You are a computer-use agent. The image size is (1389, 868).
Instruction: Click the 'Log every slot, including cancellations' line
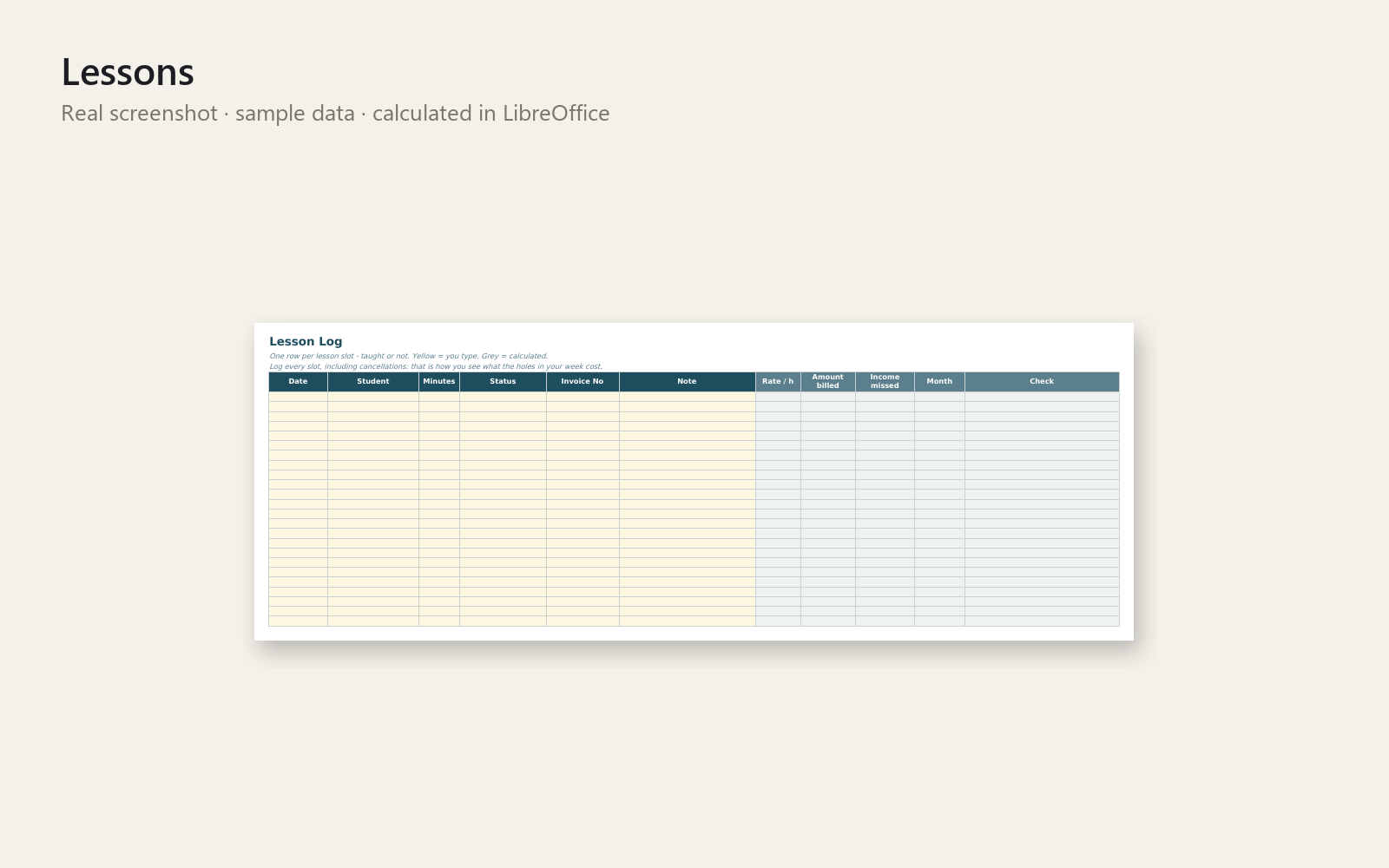(435, 366)
